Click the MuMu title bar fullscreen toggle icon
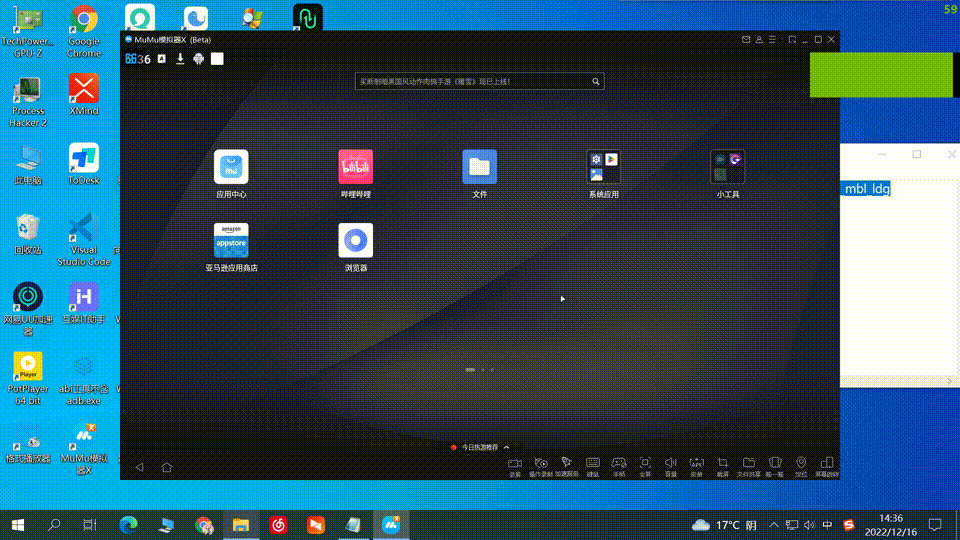The width and height of the screenshot is (960, 540). [x=792, y=40]
